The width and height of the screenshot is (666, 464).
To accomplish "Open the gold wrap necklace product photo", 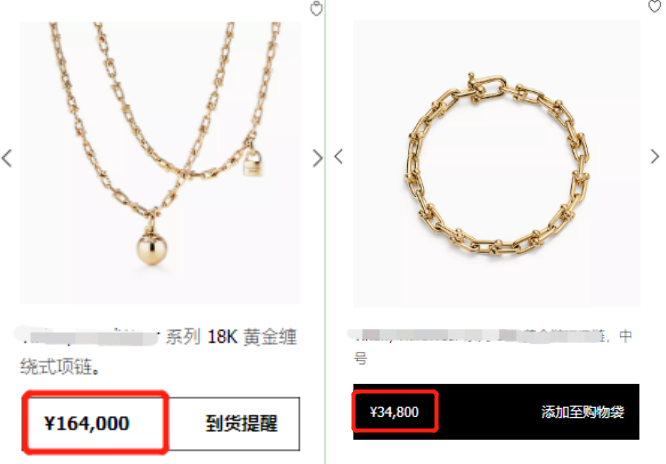I will tap(160, 163).
